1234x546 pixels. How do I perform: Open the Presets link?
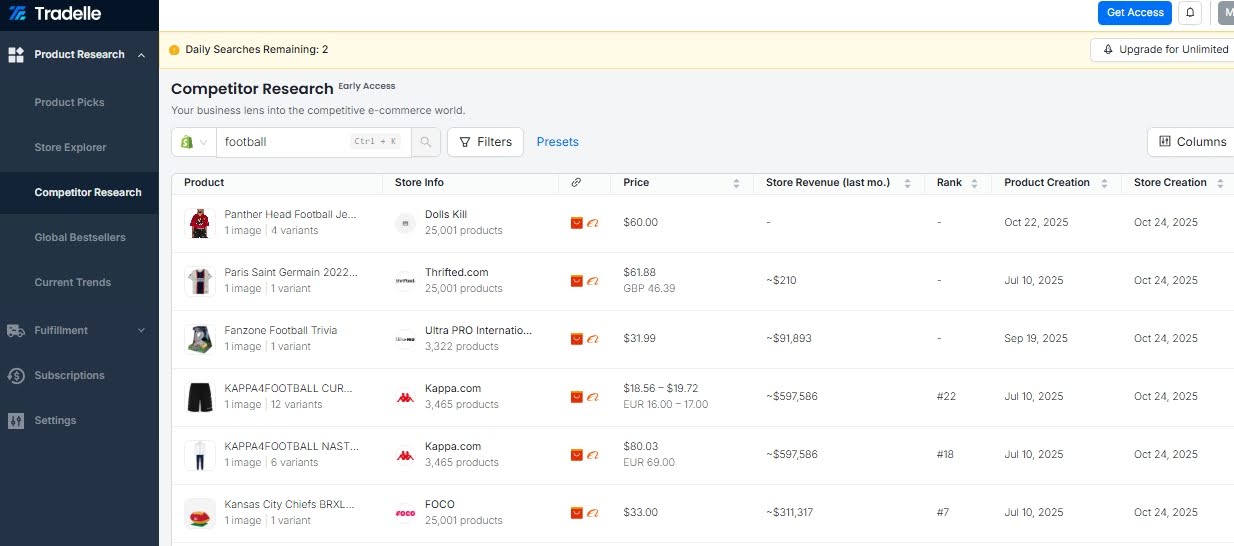point(558,142)
